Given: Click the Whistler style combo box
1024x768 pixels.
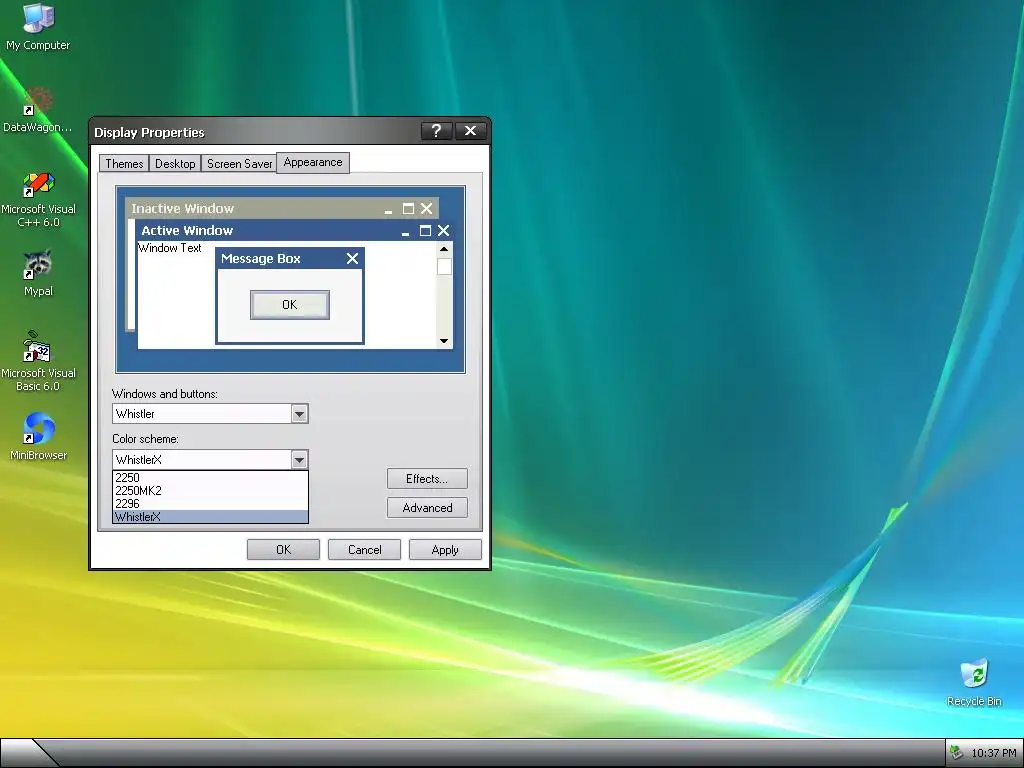Looking at the screenshot, I should [x=210, y=414].
